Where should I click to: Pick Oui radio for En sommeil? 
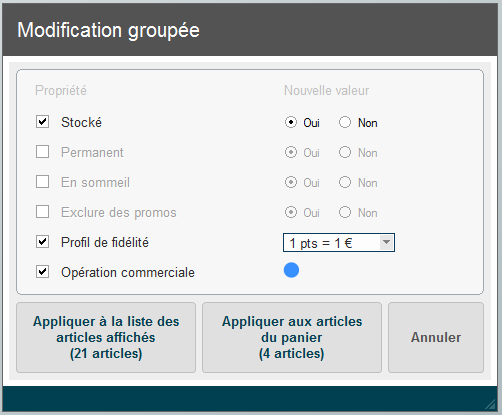coord(291,182)
